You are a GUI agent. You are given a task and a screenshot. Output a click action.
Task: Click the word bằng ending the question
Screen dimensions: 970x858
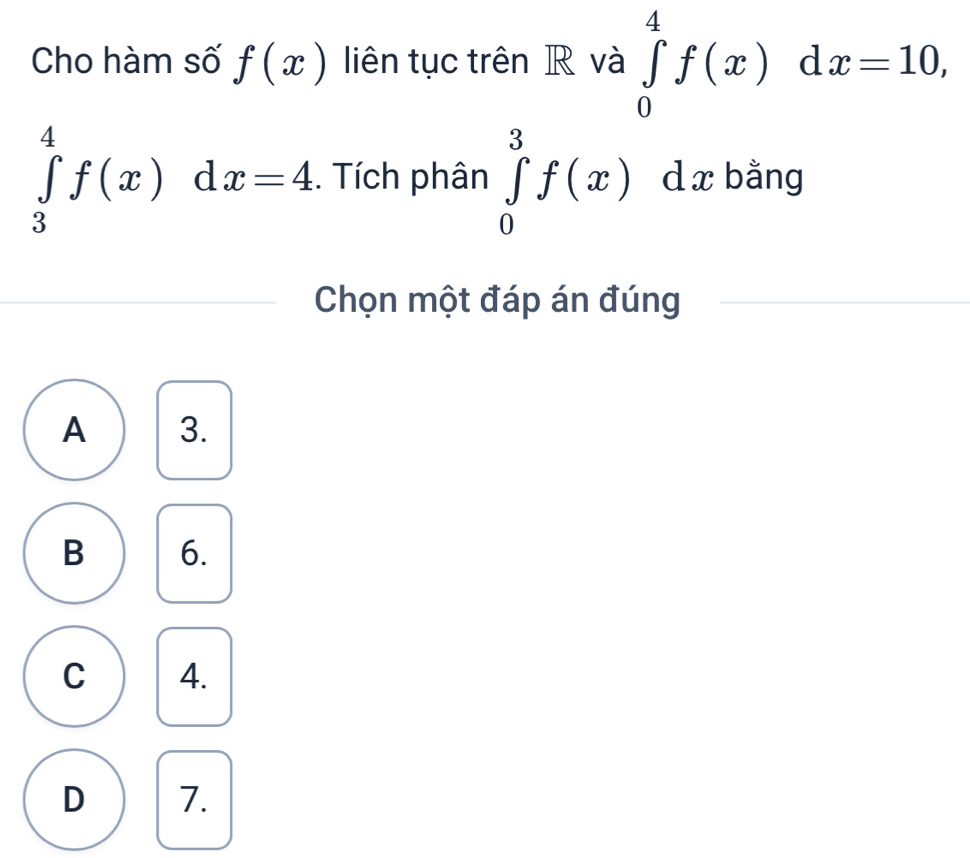(765, 178)
